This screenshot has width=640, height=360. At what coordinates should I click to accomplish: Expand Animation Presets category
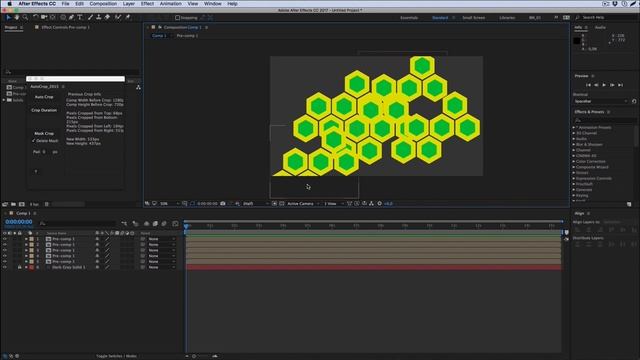tap(573, 128)
